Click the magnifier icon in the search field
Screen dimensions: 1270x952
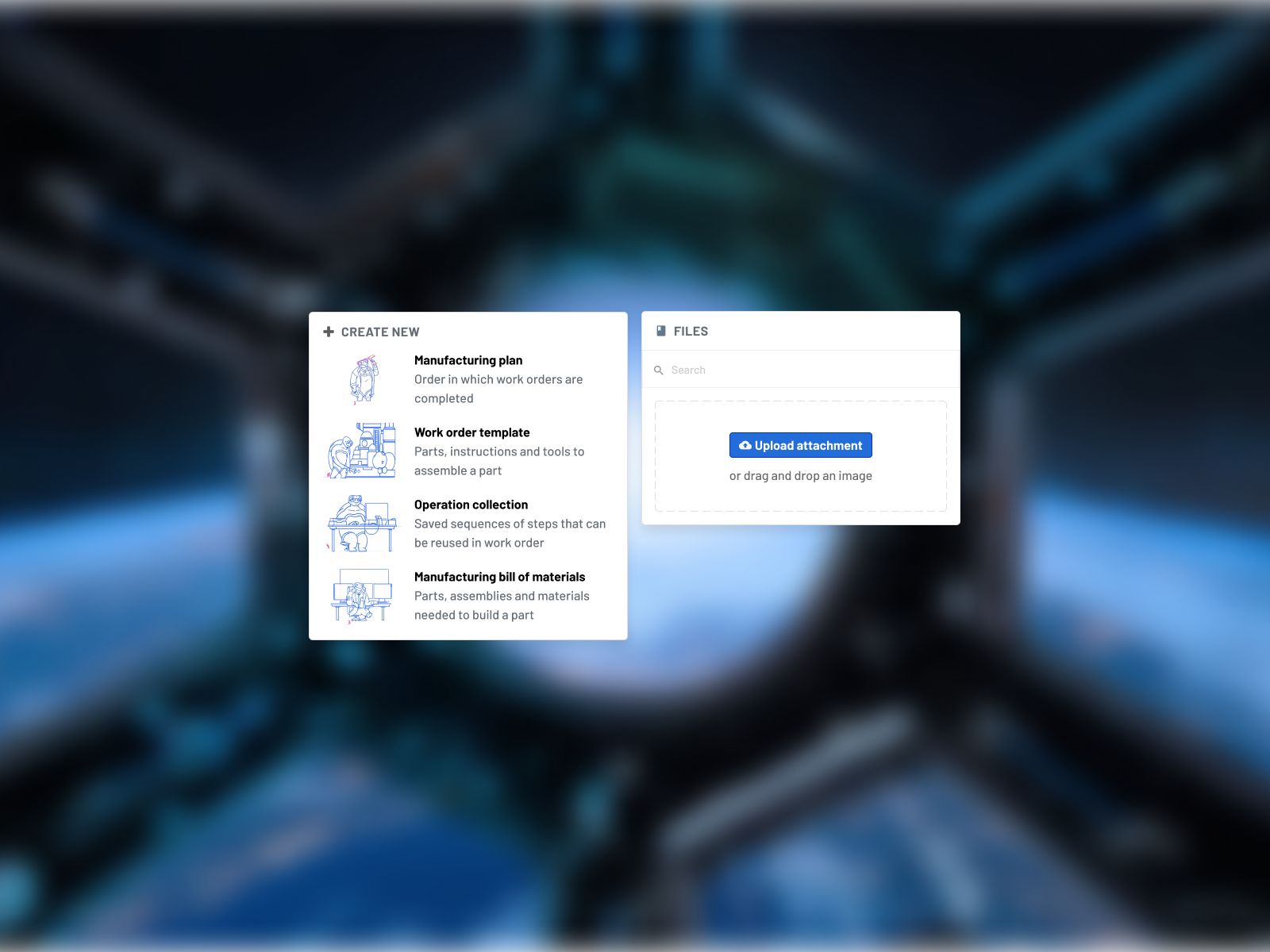[x=659, y=370]
